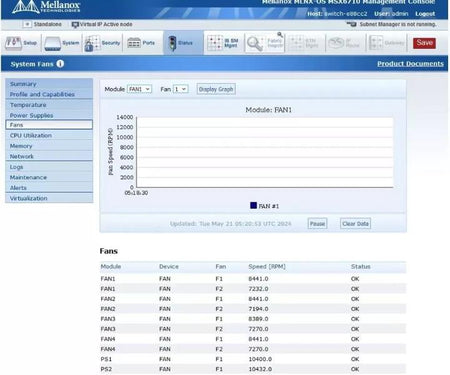The height and width of the screenshot is (375, 450).
Task: Select the Status traffic light icon
Action: tap(172, 43)
